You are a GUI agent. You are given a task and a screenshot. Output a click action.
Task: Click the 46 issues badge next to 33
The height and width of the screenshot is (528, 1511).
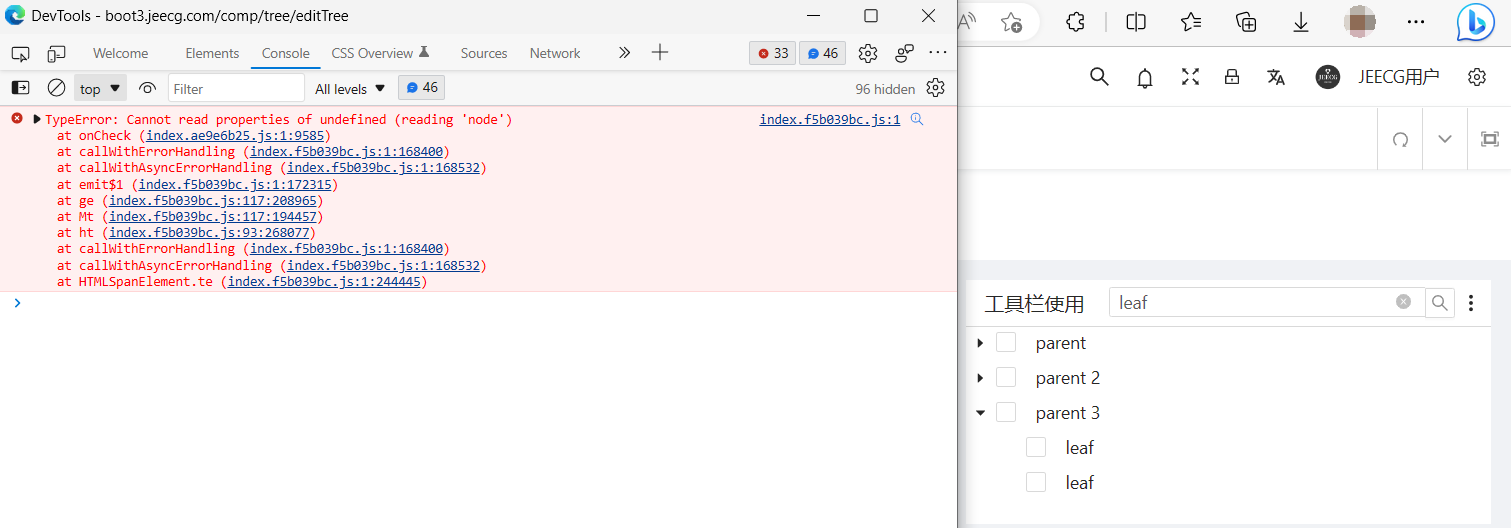click(x=823, y=53)
